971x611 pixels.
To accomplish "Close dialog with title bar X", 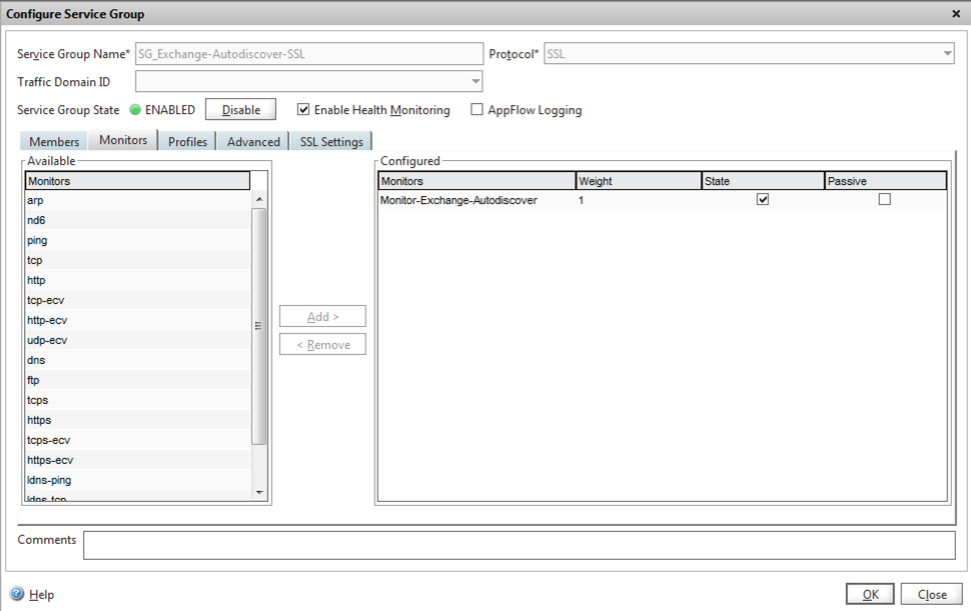I will click(x=955, y=14).
